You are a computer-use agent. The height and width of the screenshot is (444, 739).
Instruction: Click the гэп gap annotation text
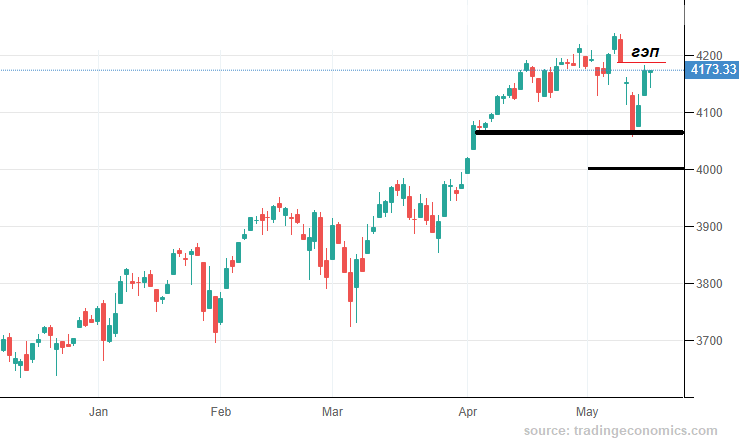(x=645, y=51)
